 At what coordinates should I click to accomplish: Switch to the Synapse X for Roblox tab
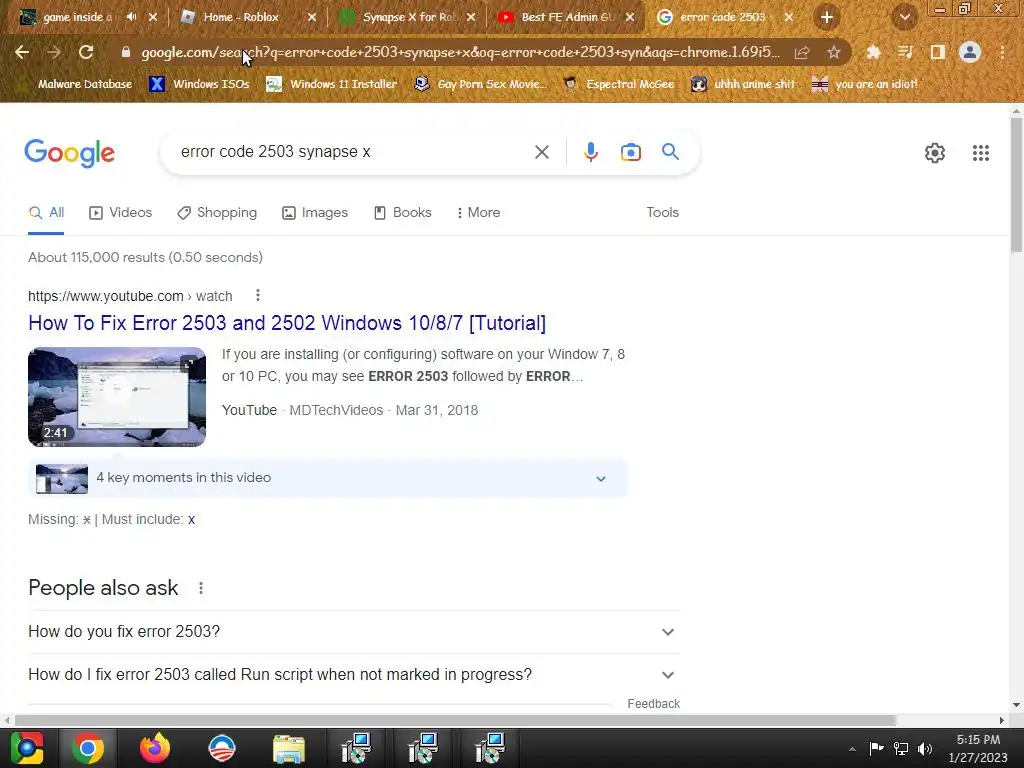coord(409,17)
